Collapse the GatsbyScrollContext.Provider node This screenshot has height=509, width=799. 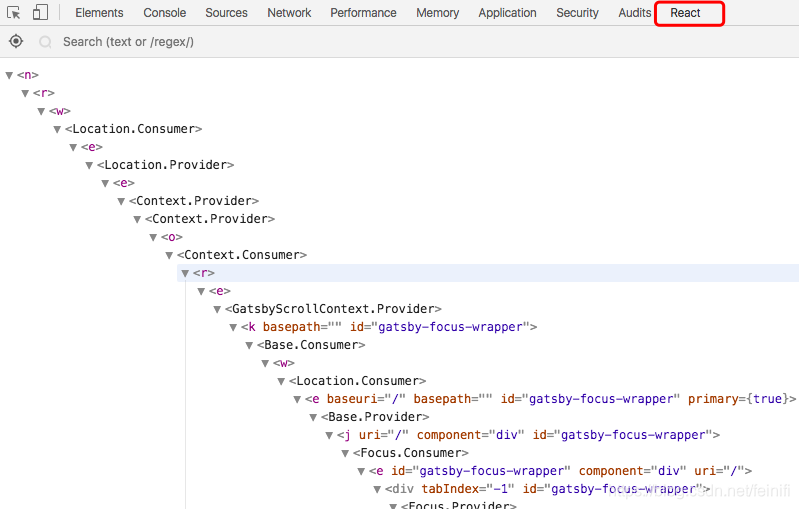tap(217, 309)
